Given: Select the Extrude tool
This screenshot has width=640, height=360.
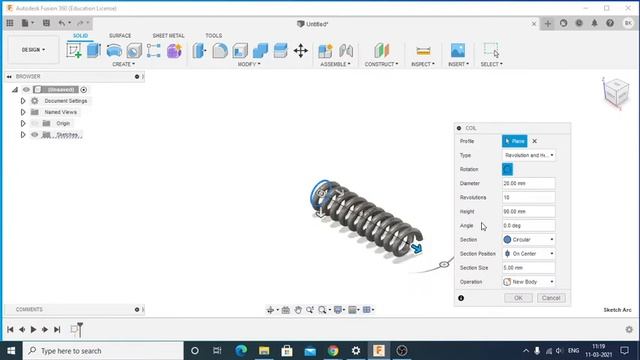Looking at the screenshot, I should tap(94, 51).
